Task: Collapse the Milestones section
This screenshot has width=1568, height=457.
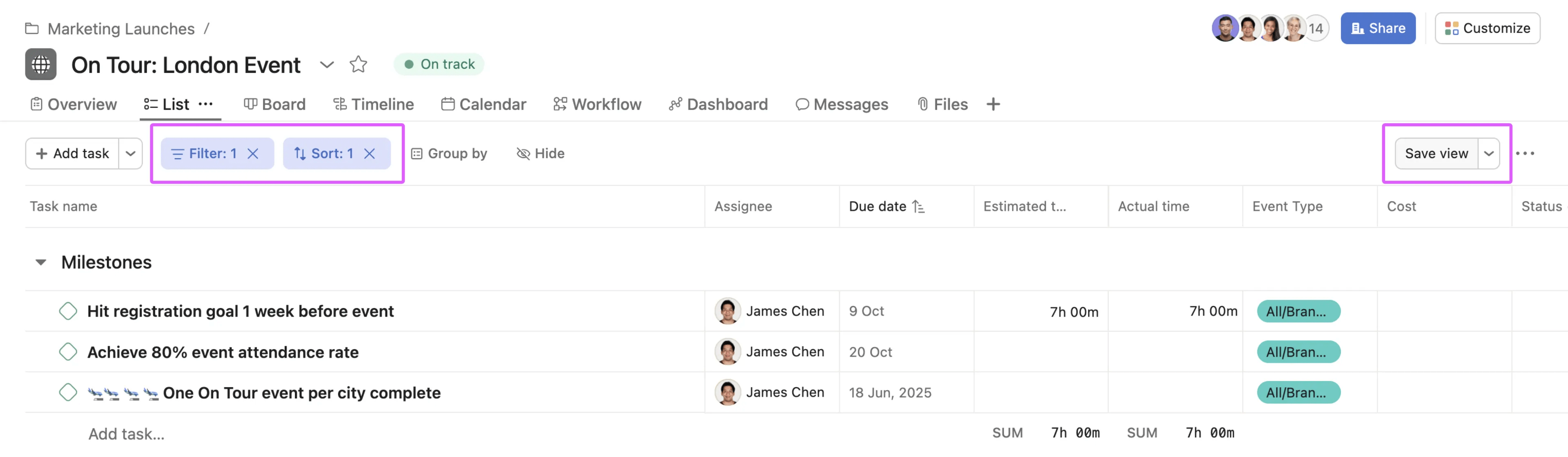Action: click(x=40, y=262)
